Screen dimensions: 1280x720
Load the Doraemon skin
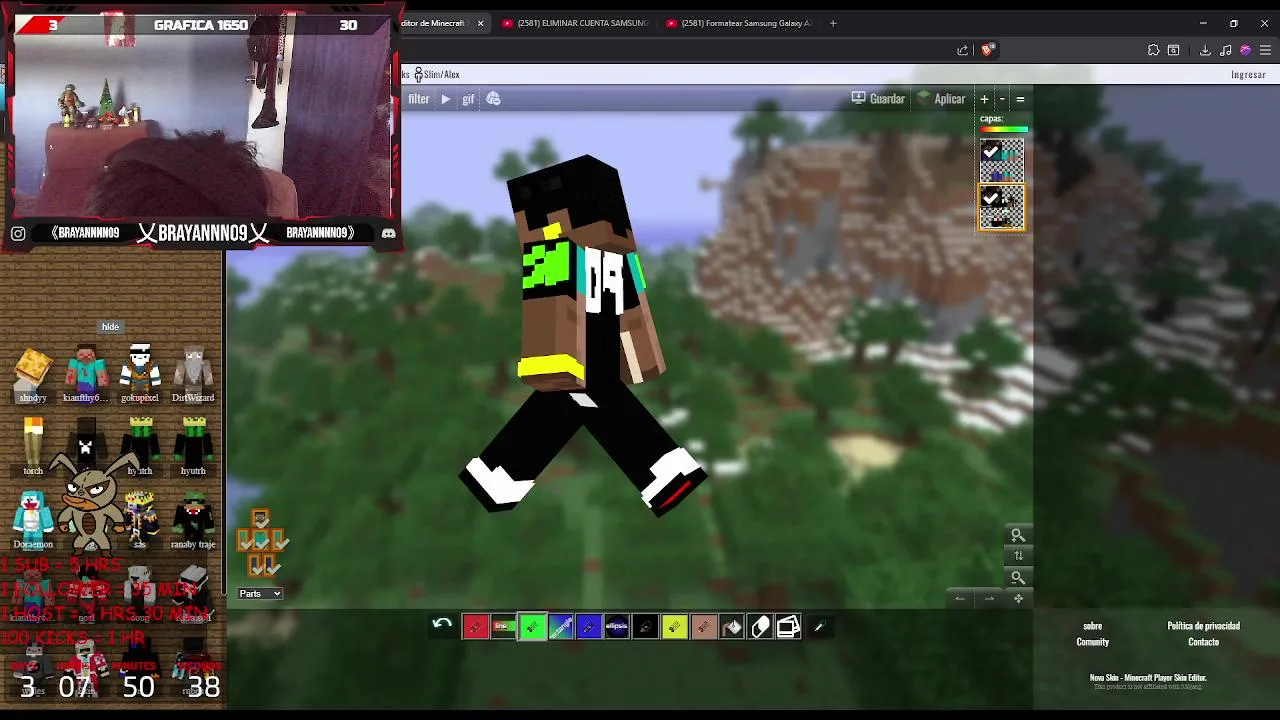point(33,520)
